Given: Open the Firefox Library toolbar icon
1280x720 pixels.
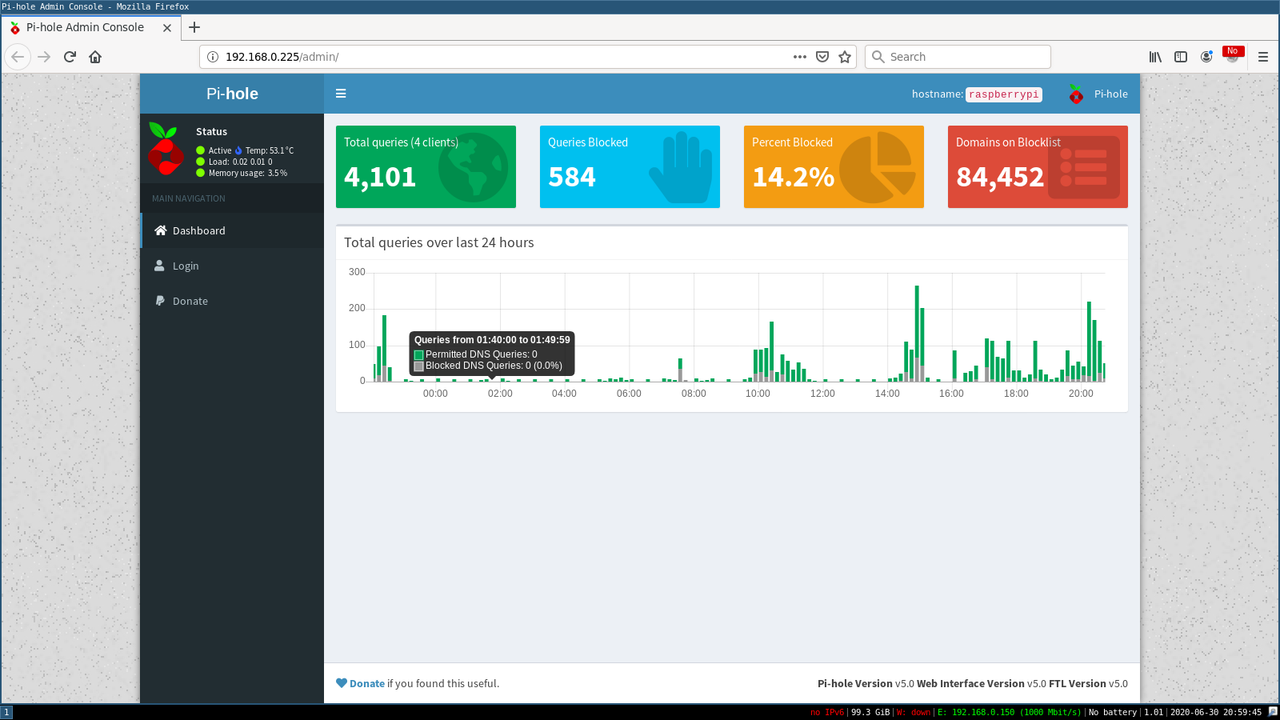Looking at the screenshot, I should coord(1154,57).
